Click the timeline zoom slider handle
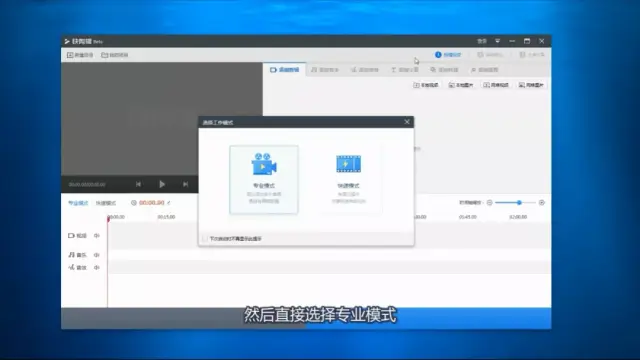 (x=519, y=202)
